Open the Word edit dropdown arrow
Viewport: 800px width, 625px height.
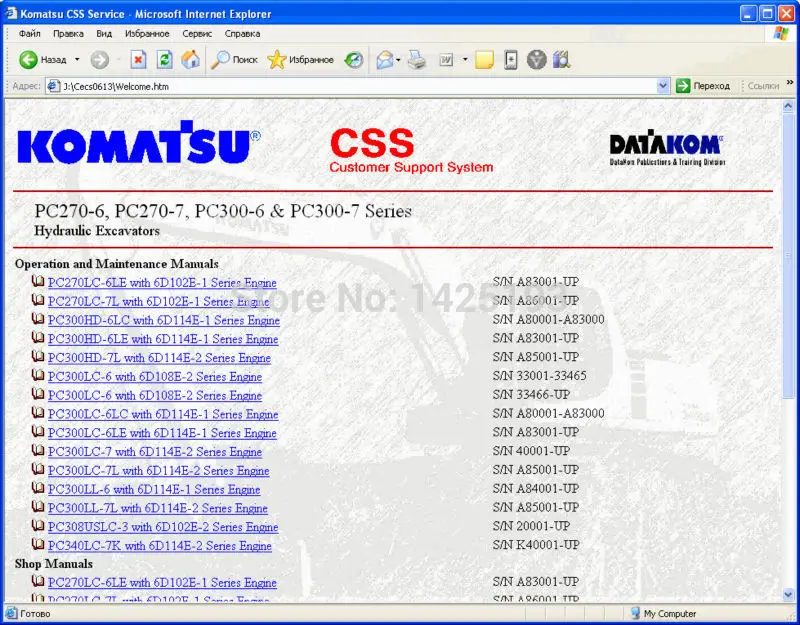tap(464, 59)
